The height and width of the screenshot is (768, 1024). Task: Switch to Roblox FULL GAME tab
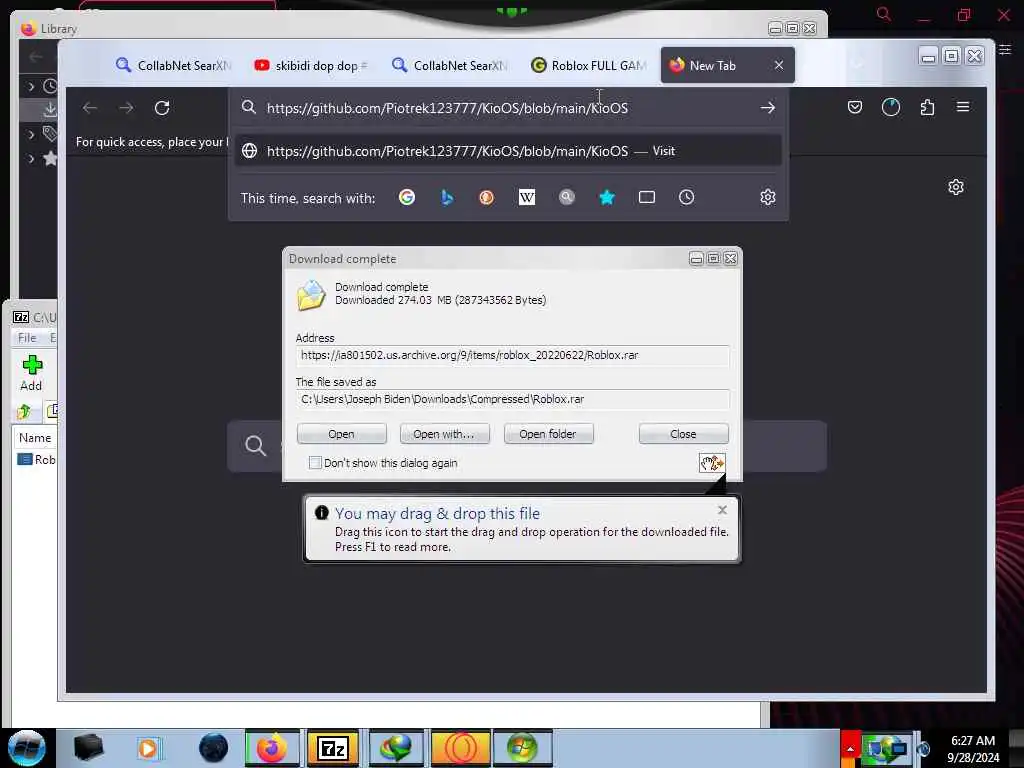pyautogui.click(x=589, y=65)
